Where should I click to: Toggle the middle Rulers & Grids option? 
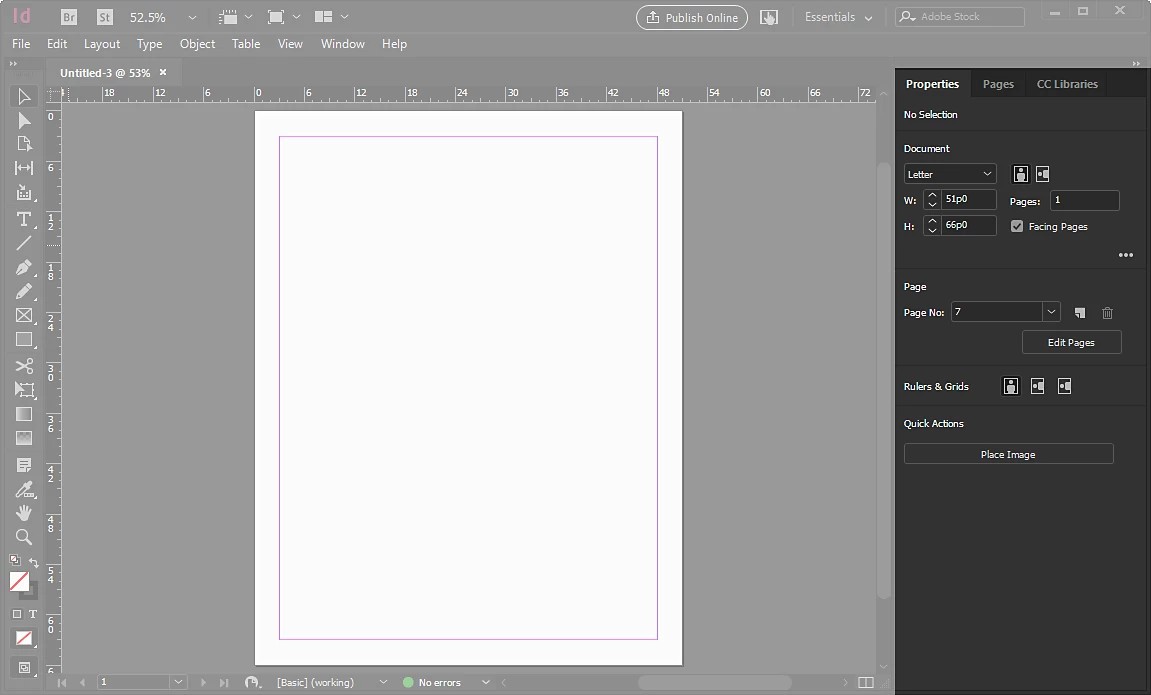[x=1037, y=386]
